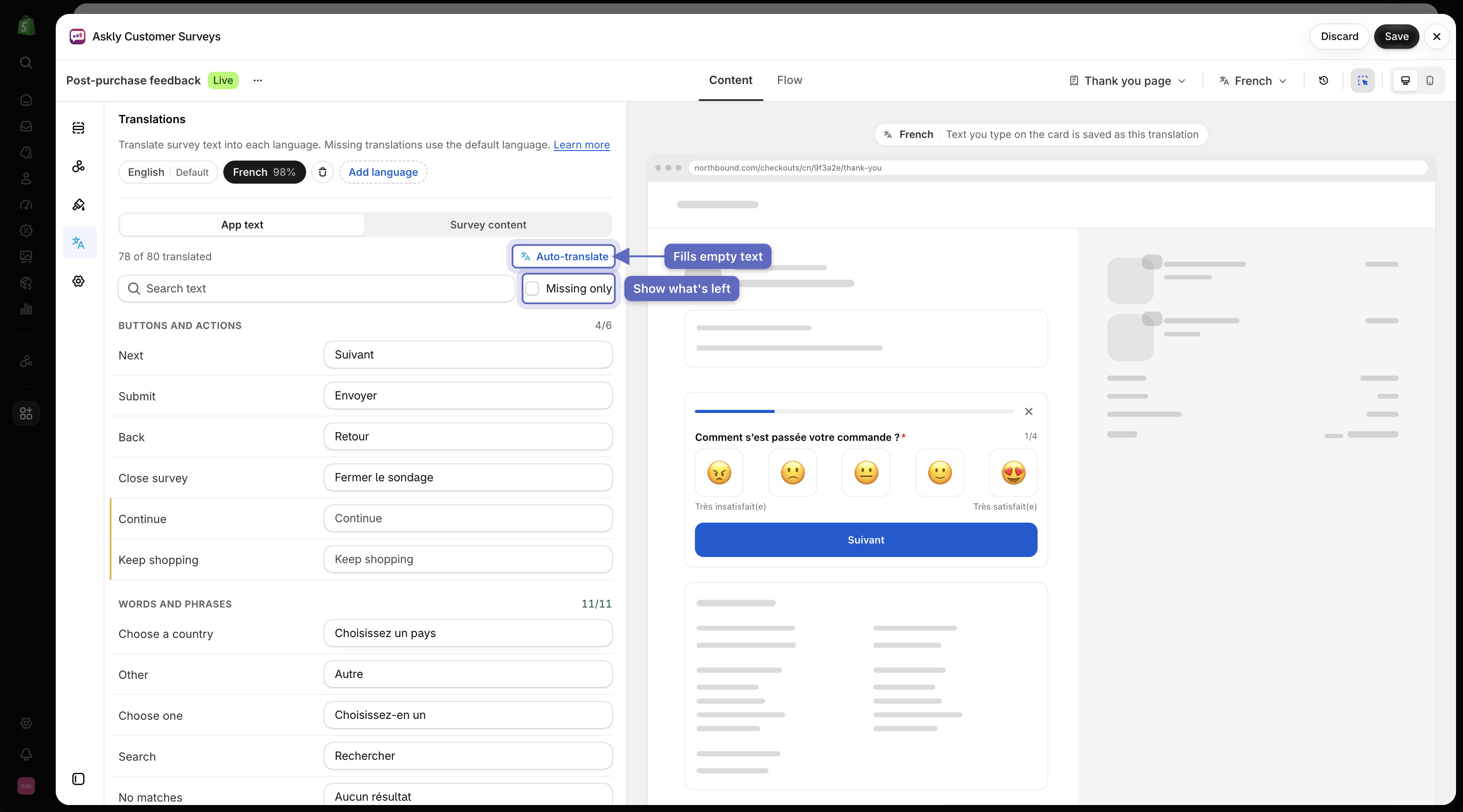Viewport: 1463px width, 812px height.
Task: Toggle the click-to-select inspect icon
Action: click(x=1362, y=81)
